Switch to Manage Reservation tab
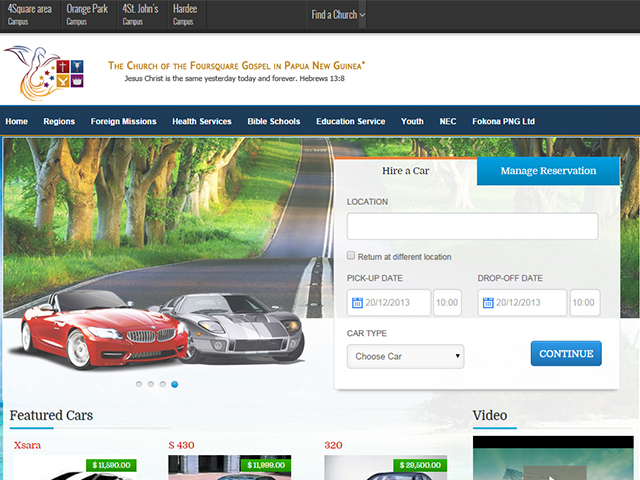The width and height of the screenshot is (640, 480). coord(548,171)
